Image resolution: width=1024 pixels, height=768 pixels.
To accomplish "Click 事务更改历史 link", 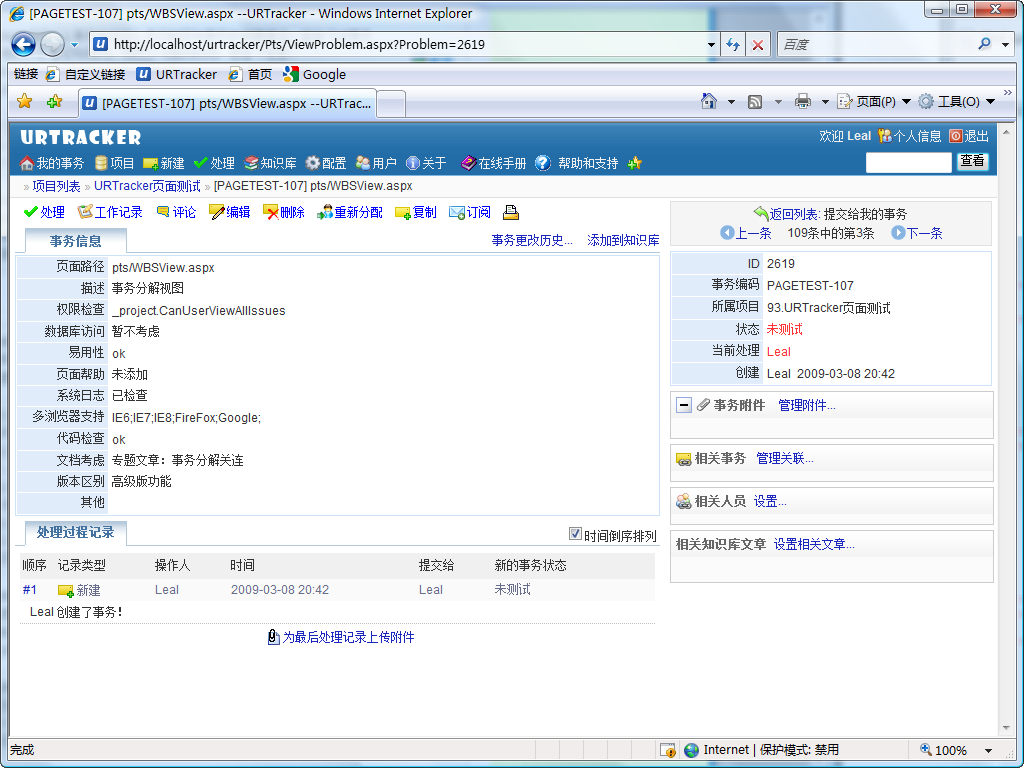I will pyautogui.click(x=532, y=240).
